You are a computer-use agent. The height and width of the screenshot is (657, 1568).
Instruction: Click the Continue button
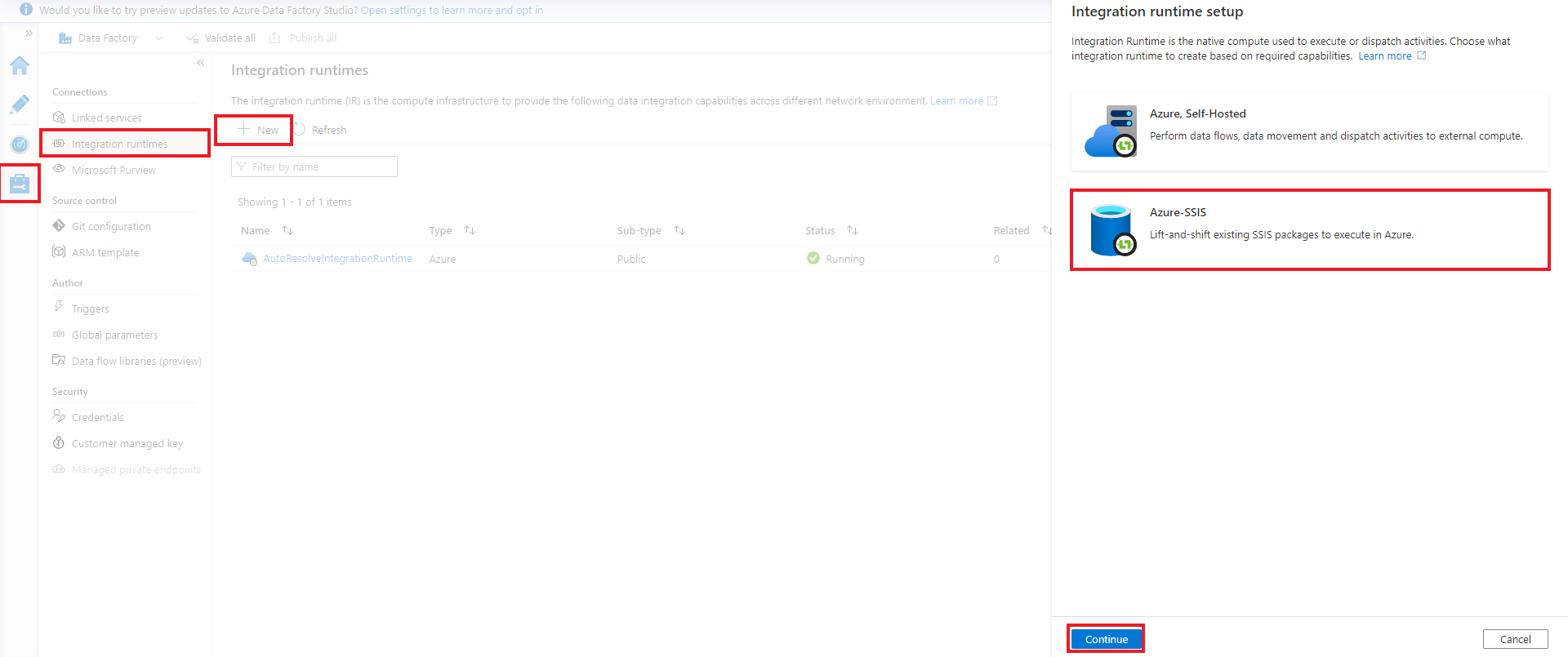[x=1107, y=639]
